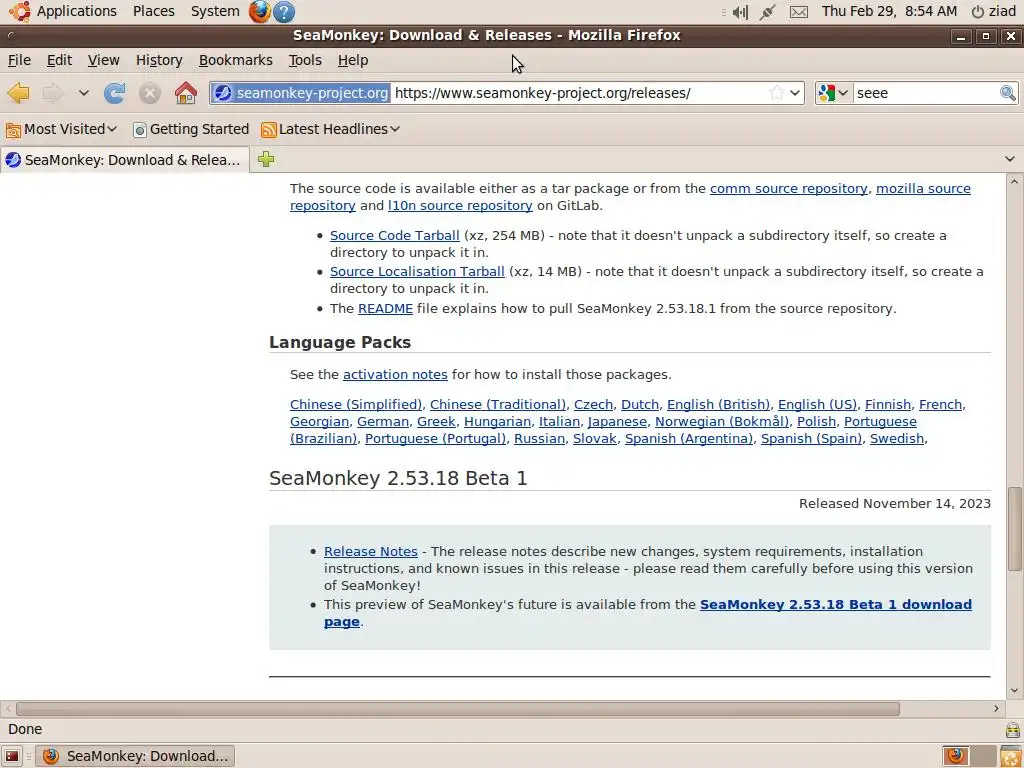Open the Bookmarks menu
This screenshot has width=1024, height=768.
click(x=236, y=60)
